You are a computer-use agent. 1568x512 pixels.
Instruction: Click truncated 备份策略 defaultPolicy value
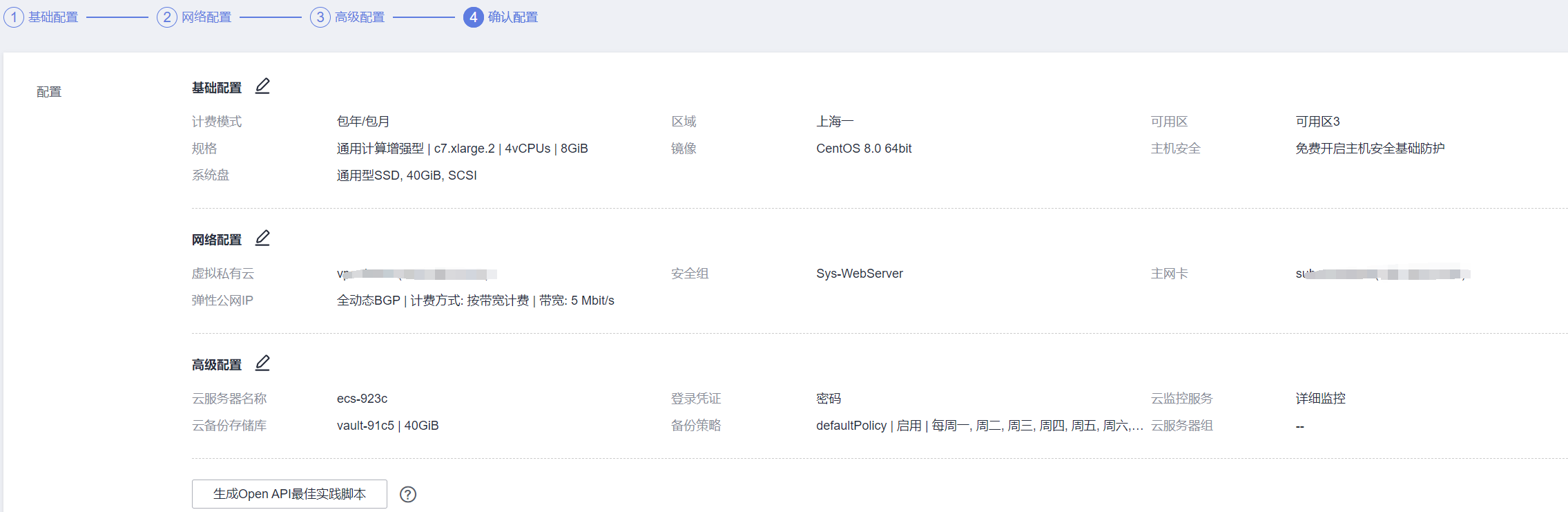coord(978,426)
